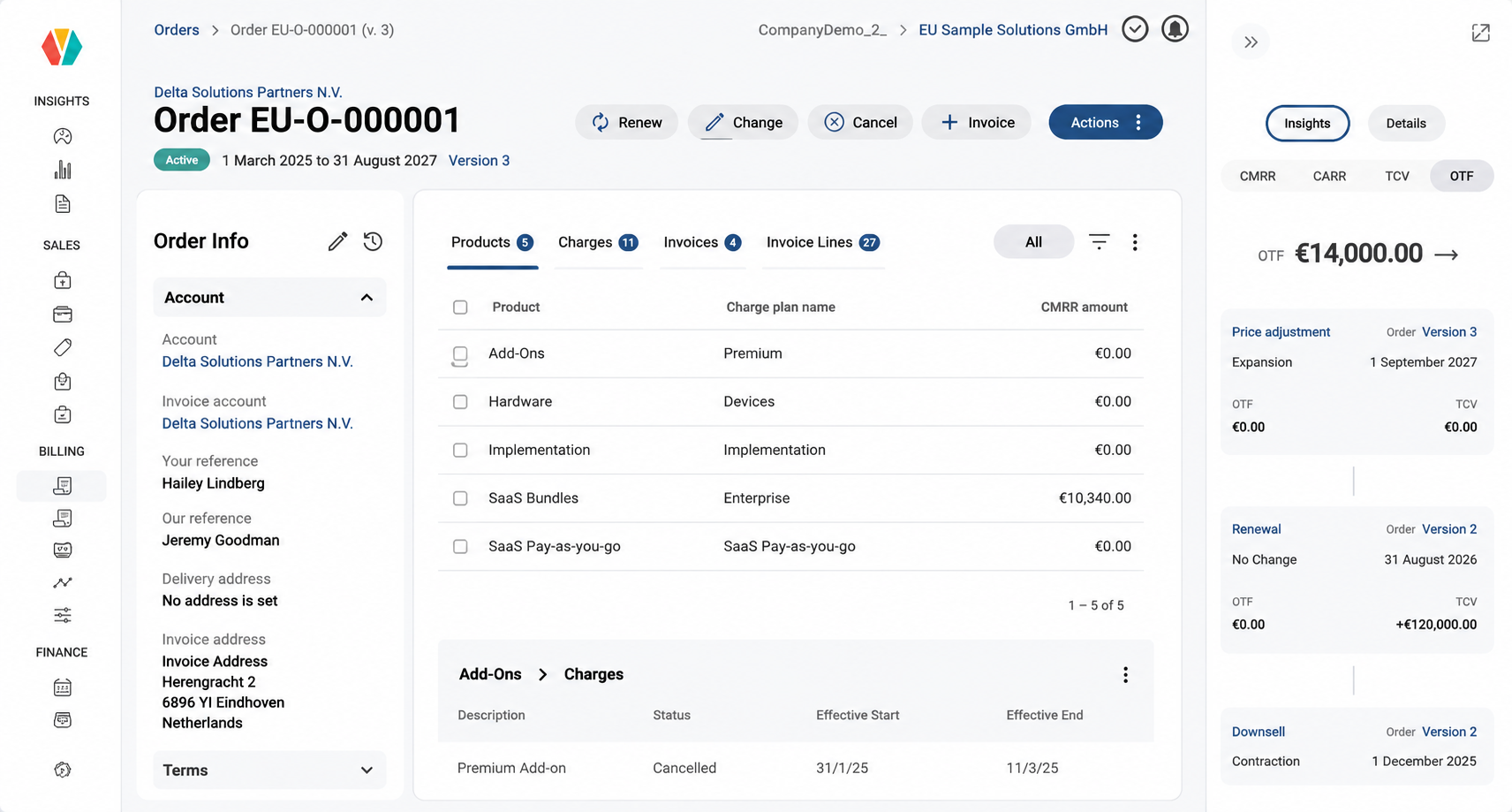Check the SaaS Pay-as-you-go row checkbox

pyautogui.click(x=460, y=547)
